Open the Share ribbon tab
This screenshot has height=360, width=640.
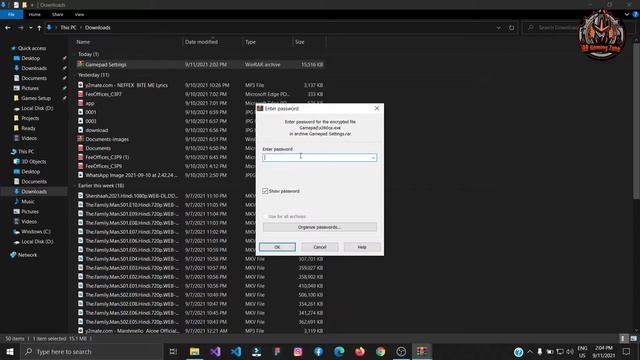click(58, 14)
